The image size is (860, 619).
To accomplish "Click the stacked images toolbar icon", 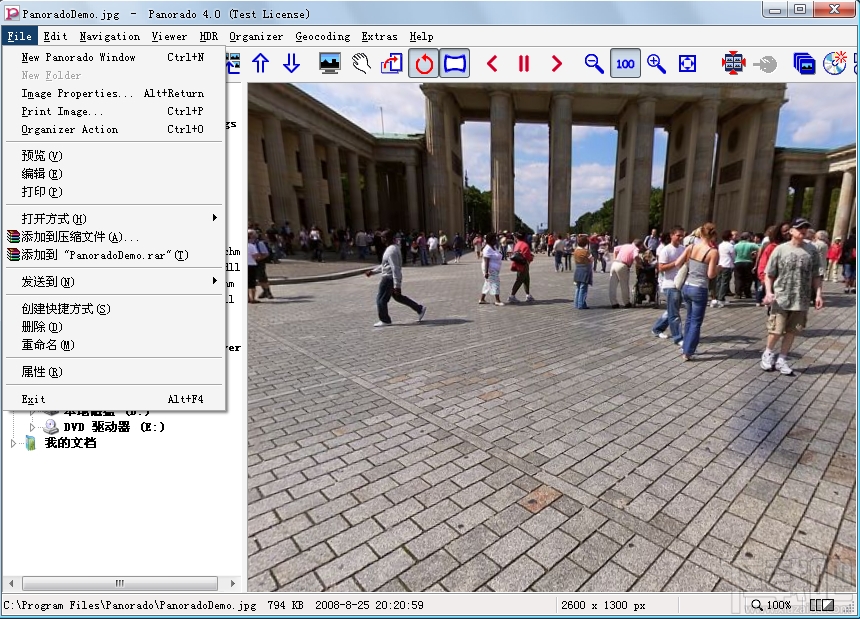I will point(804,64).
